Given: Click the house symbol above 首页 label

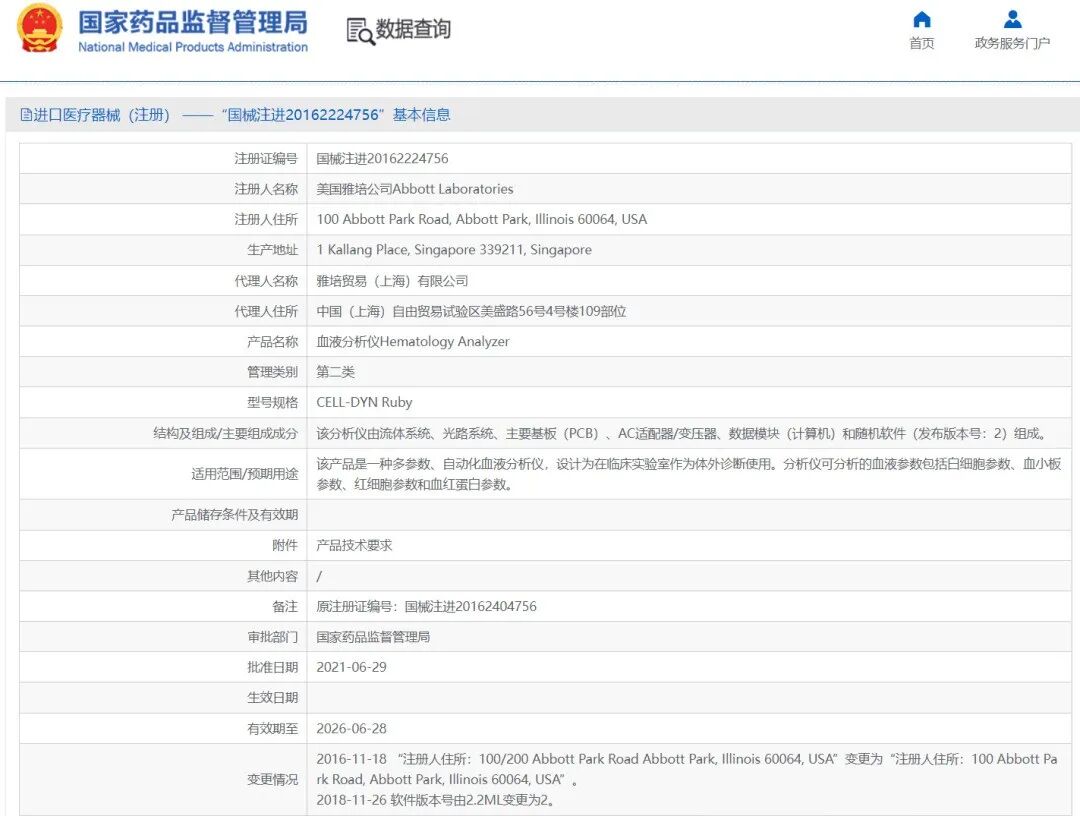Looking at the screenshot, I should point(921,19).
